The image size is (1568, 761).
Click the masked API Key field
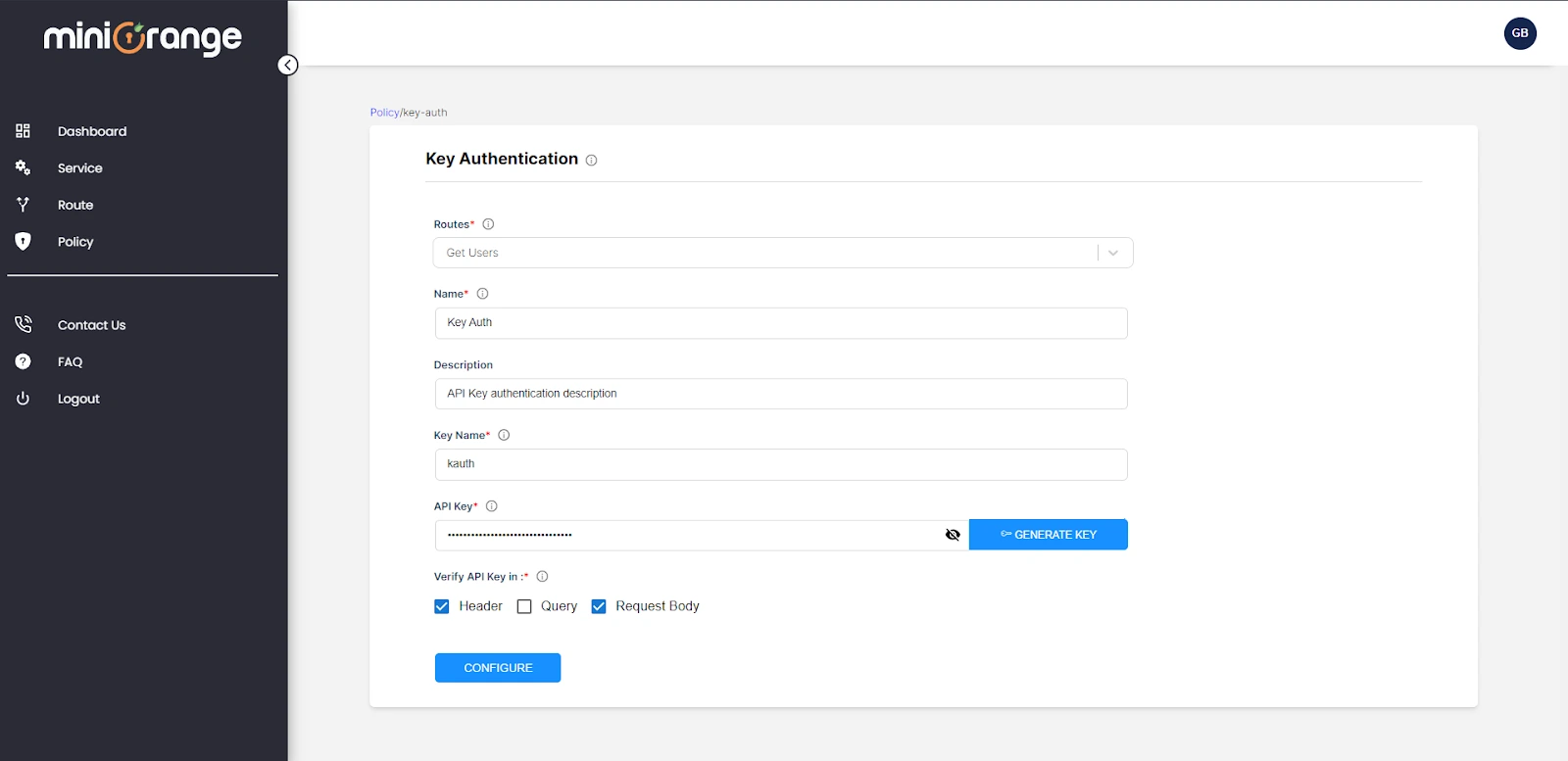pyautogui.click(x=702, y=535)
